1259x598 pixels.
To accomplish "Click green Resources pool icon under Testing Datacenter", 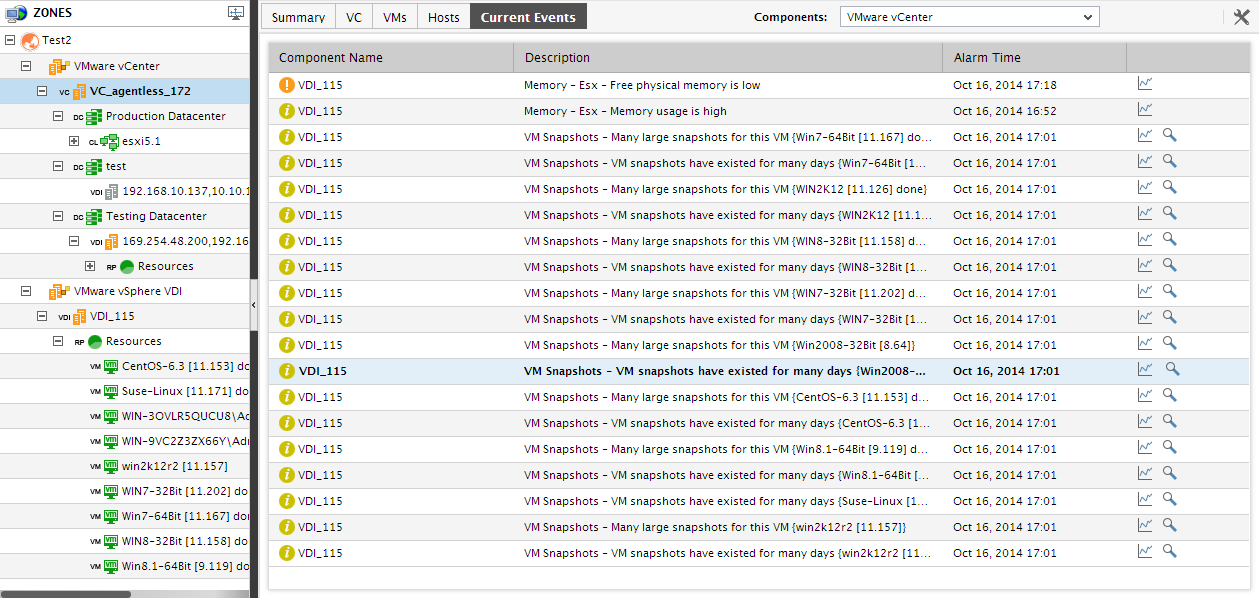I will click(x=127, y=266).
